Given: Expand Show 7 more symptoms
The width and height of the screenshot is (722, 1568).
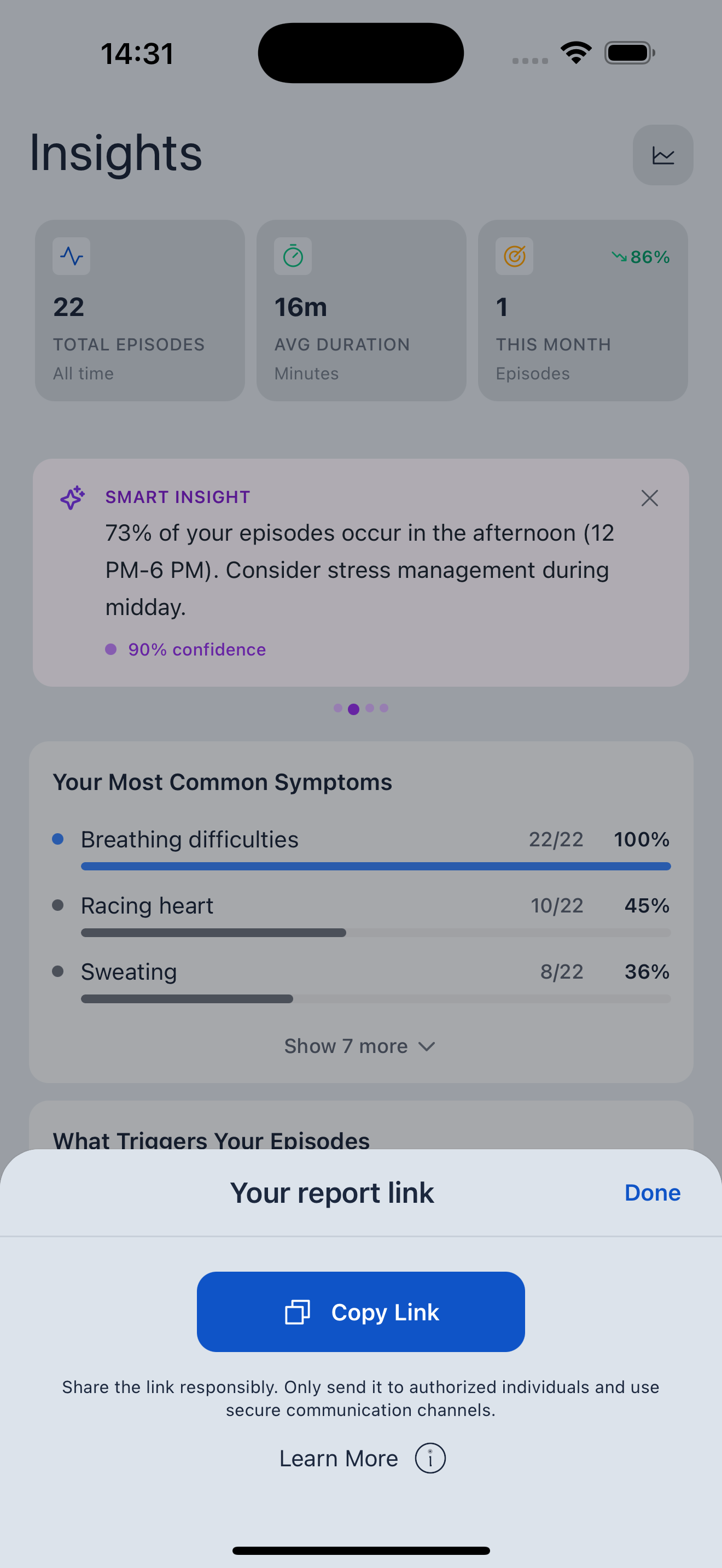Looking at the screenshot, I should 346,1046.
